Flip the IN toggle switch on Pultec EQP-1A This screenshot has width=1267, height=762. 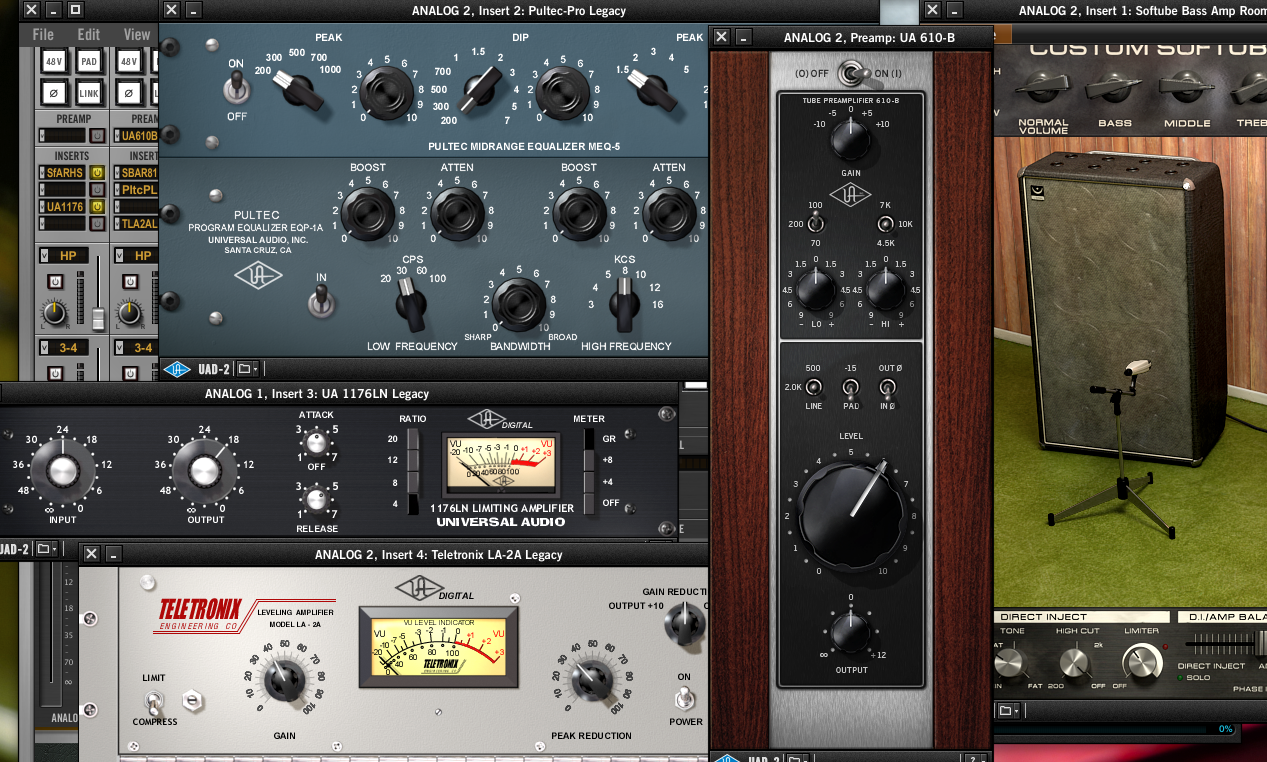click(x=320, y=300)
